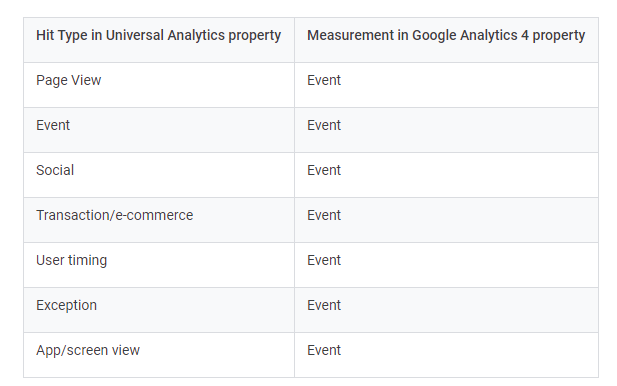Select the 'User timing' cell
The height and width of the screenshot is (386, 617).
[159, 265]
